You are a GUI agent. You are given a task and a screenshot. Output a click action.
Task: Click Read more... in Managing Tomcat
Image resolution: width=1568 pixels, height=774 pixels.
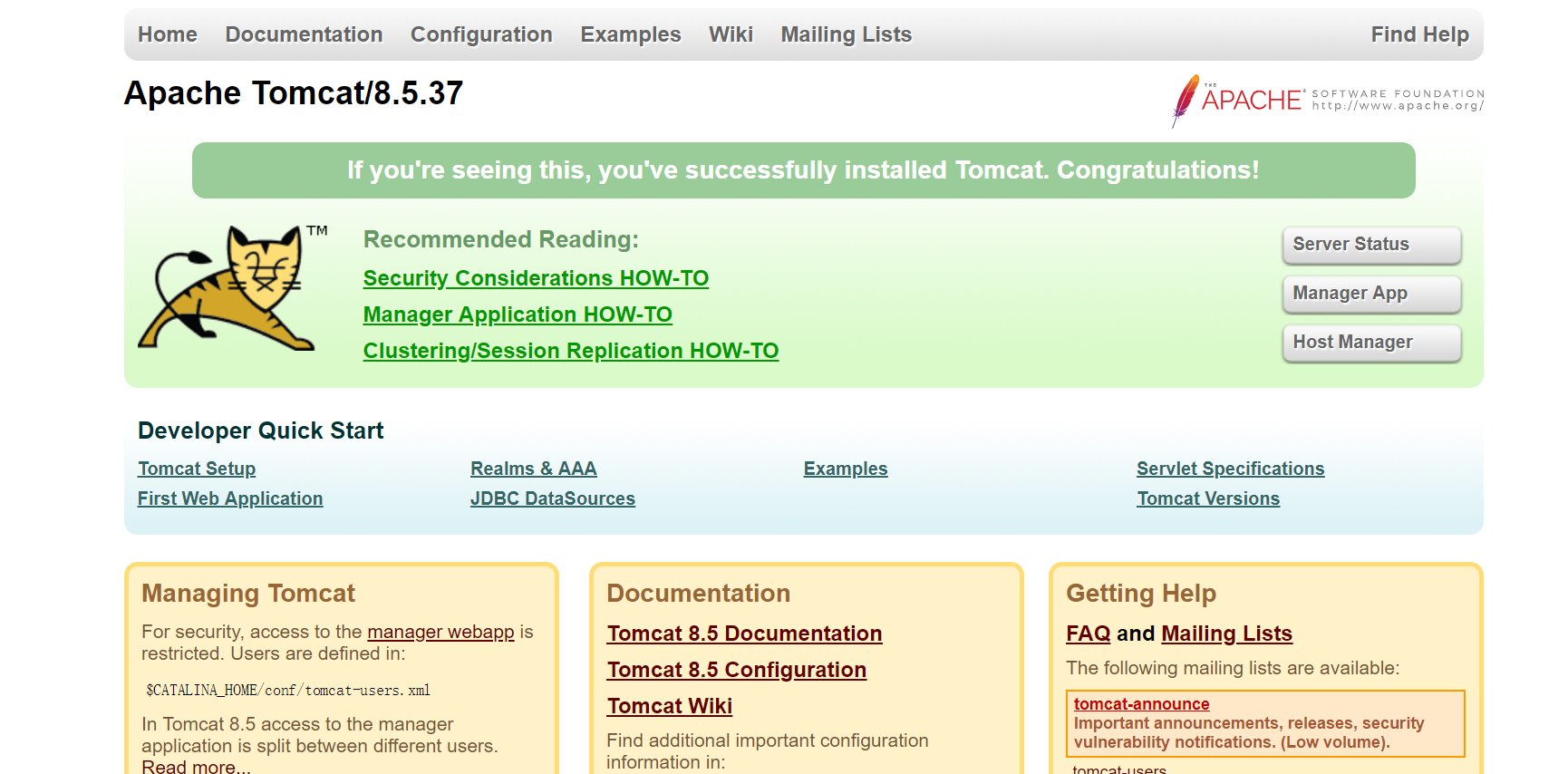click(196, 766)
